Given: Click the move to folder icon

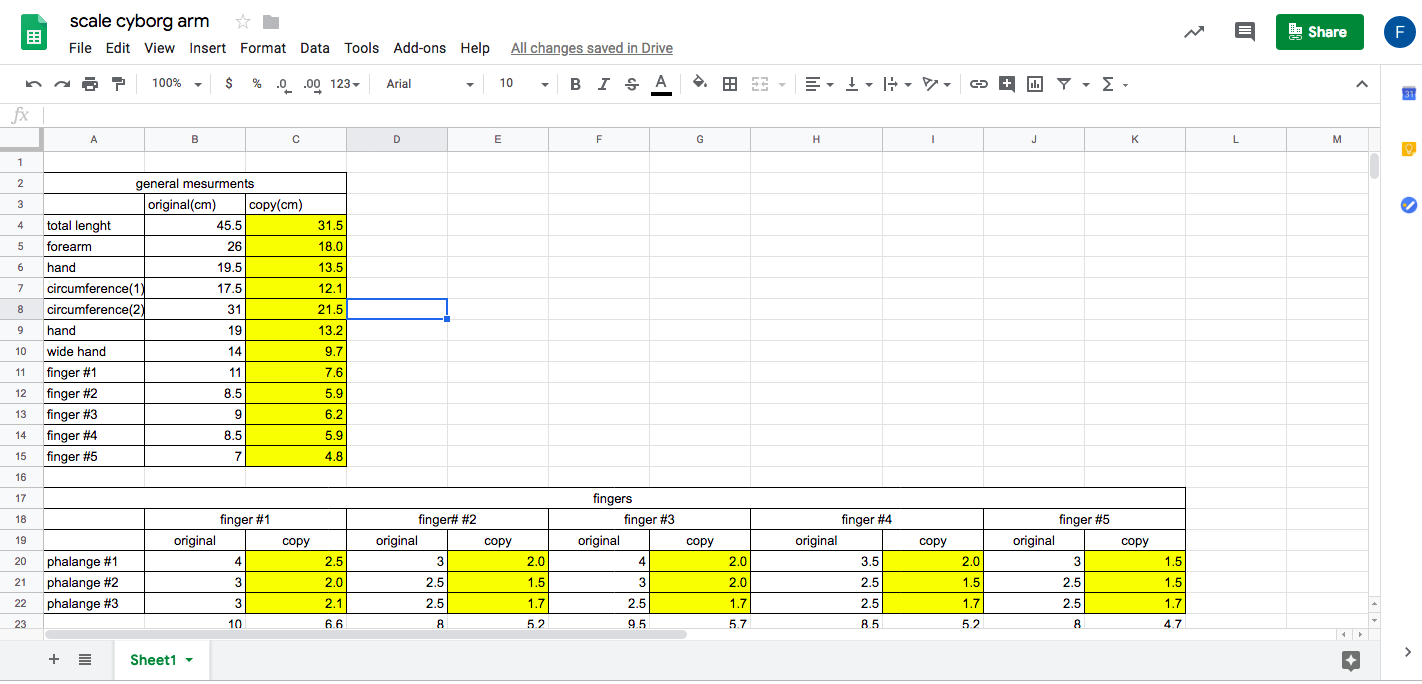Looking at the screenshot, I should pos(271,21).
